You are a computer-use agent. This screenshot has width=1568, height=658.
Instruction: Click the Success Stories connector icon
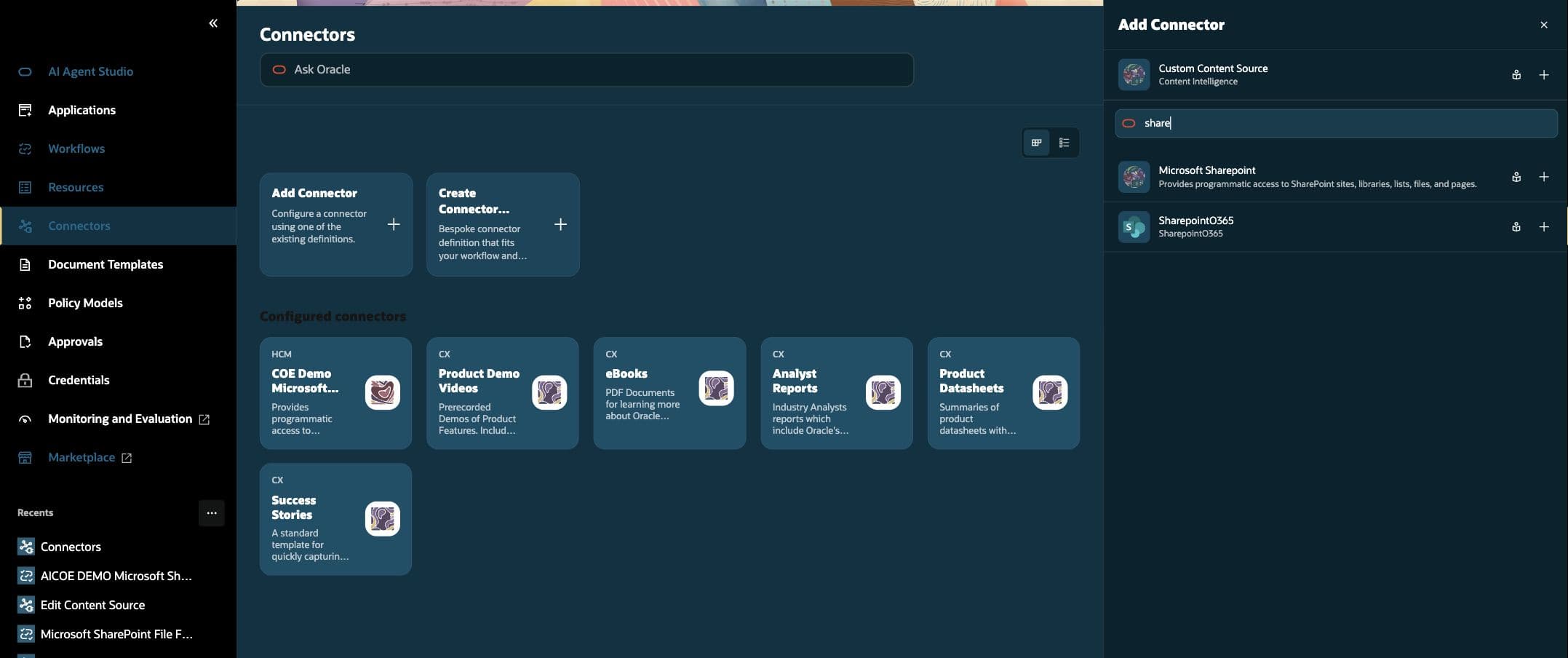click(x=383, y=519)
